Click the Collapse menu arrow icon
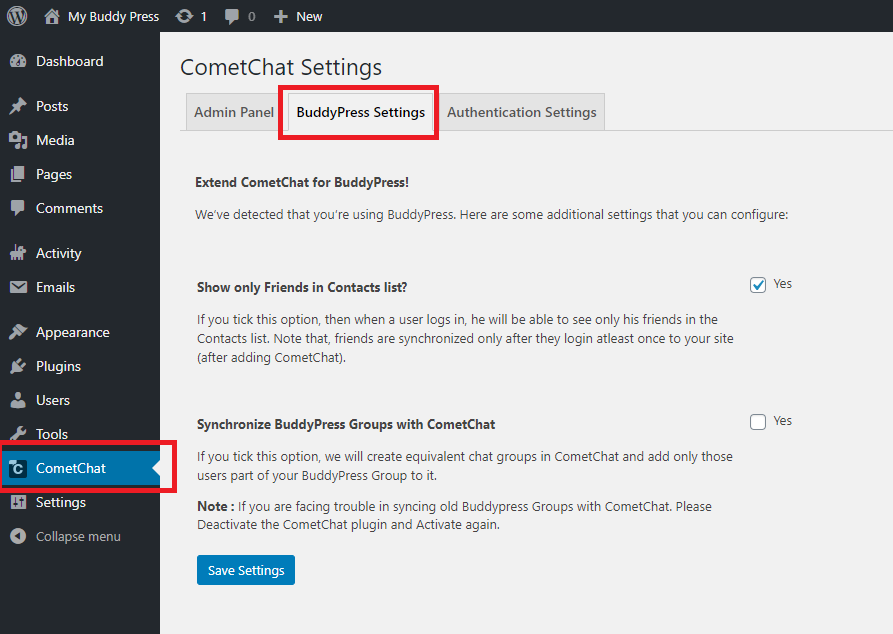This screenshot has height=634, width=893. (x=18, y=536)
